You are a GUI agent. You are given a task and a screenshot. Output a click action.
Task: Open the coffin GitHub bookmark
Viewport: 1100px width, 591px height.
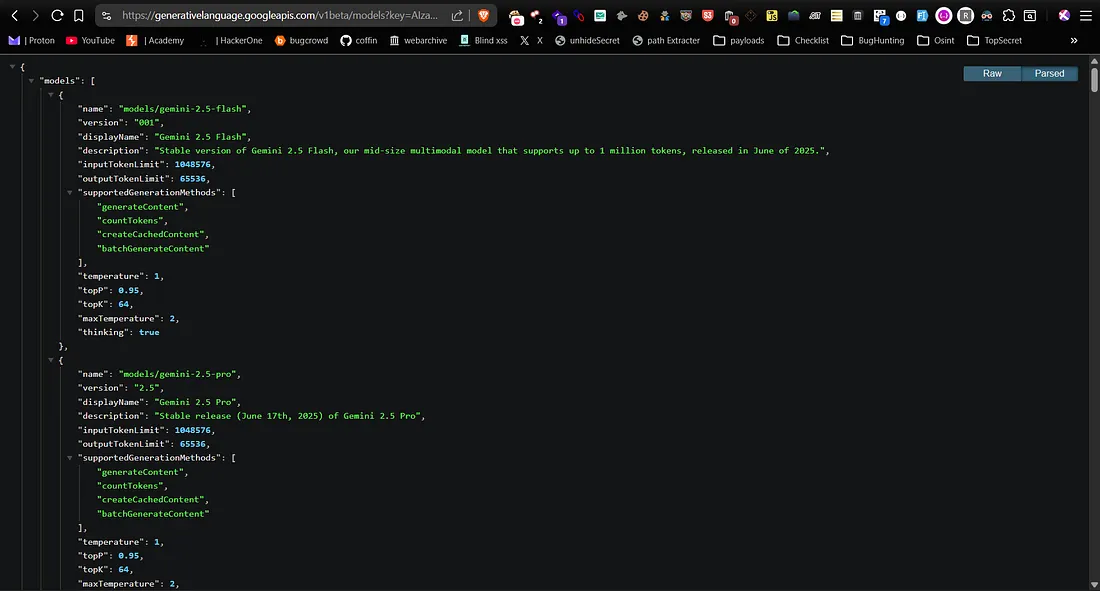(x=358, y=41)
